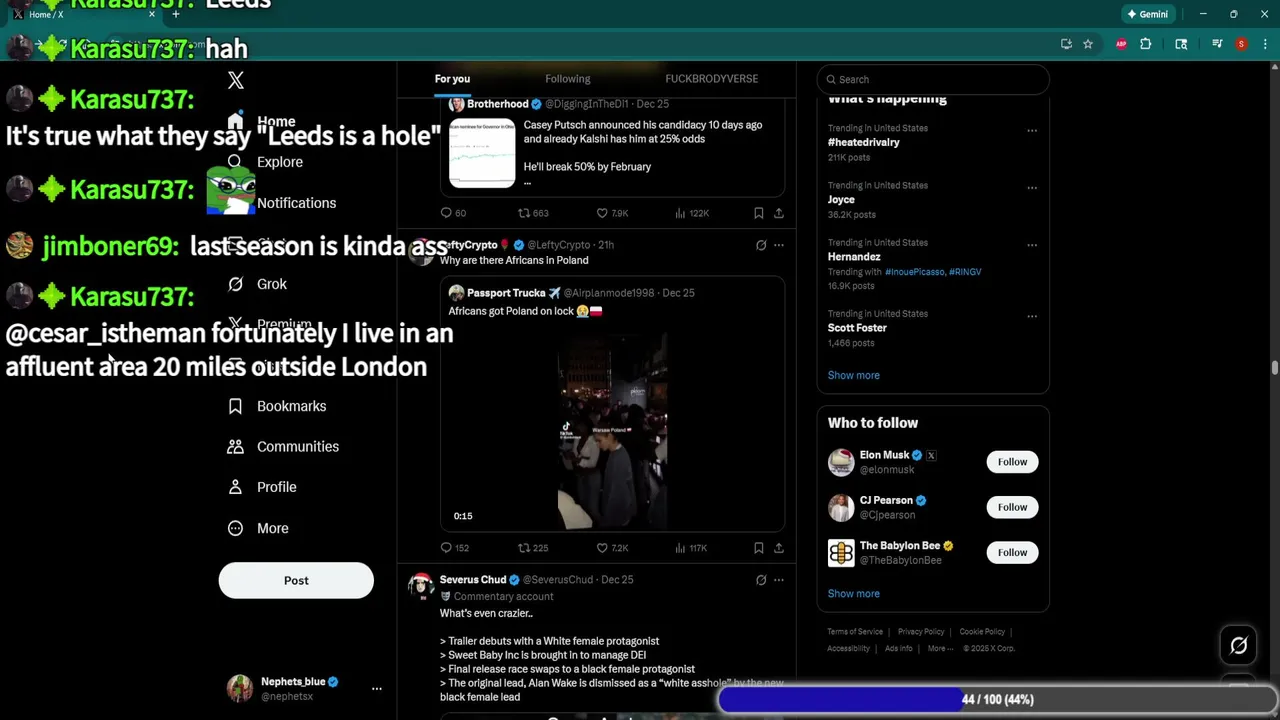Expand the footer More links
This screenshot has width=1280, height=720.
940,648
